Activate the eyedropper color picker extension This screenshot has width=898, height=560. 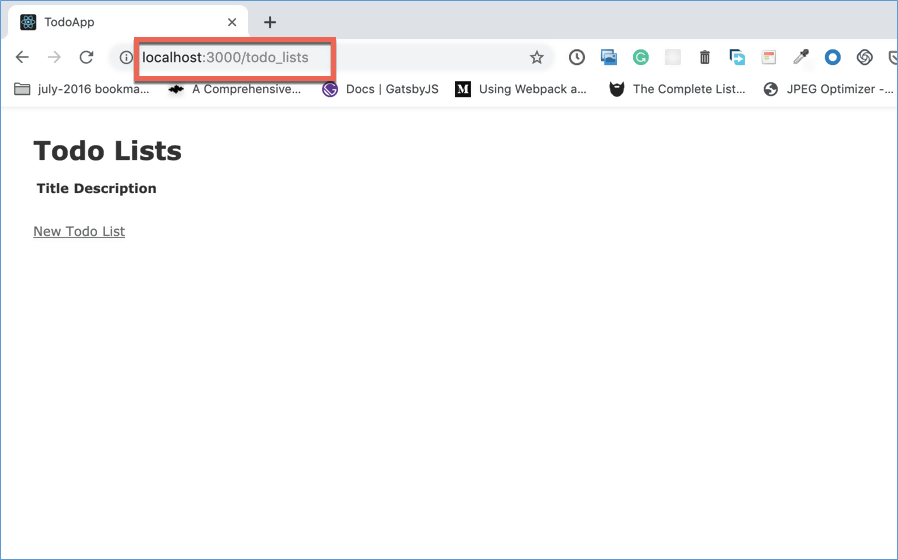pyautogui.click(x=801, y=57)
